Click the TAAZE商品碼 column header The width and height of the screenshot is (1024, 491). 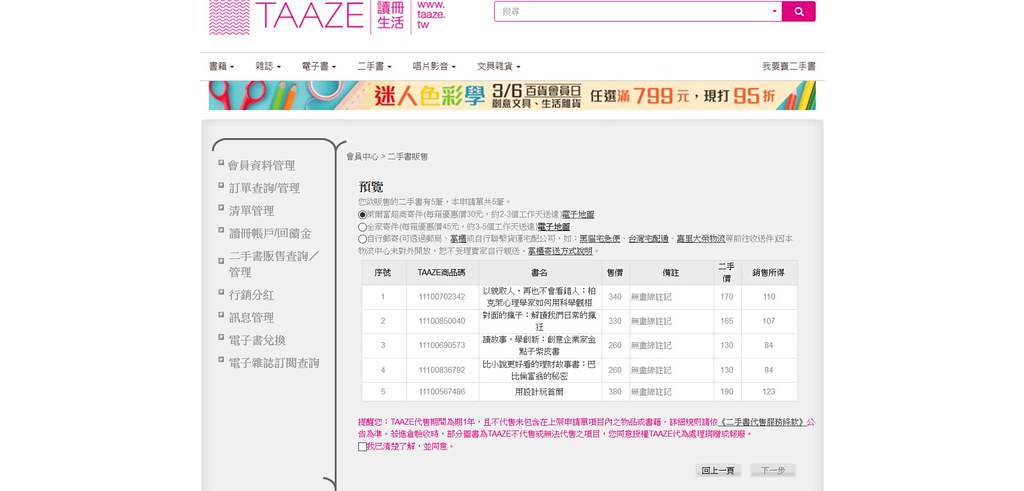click(441, 273)
